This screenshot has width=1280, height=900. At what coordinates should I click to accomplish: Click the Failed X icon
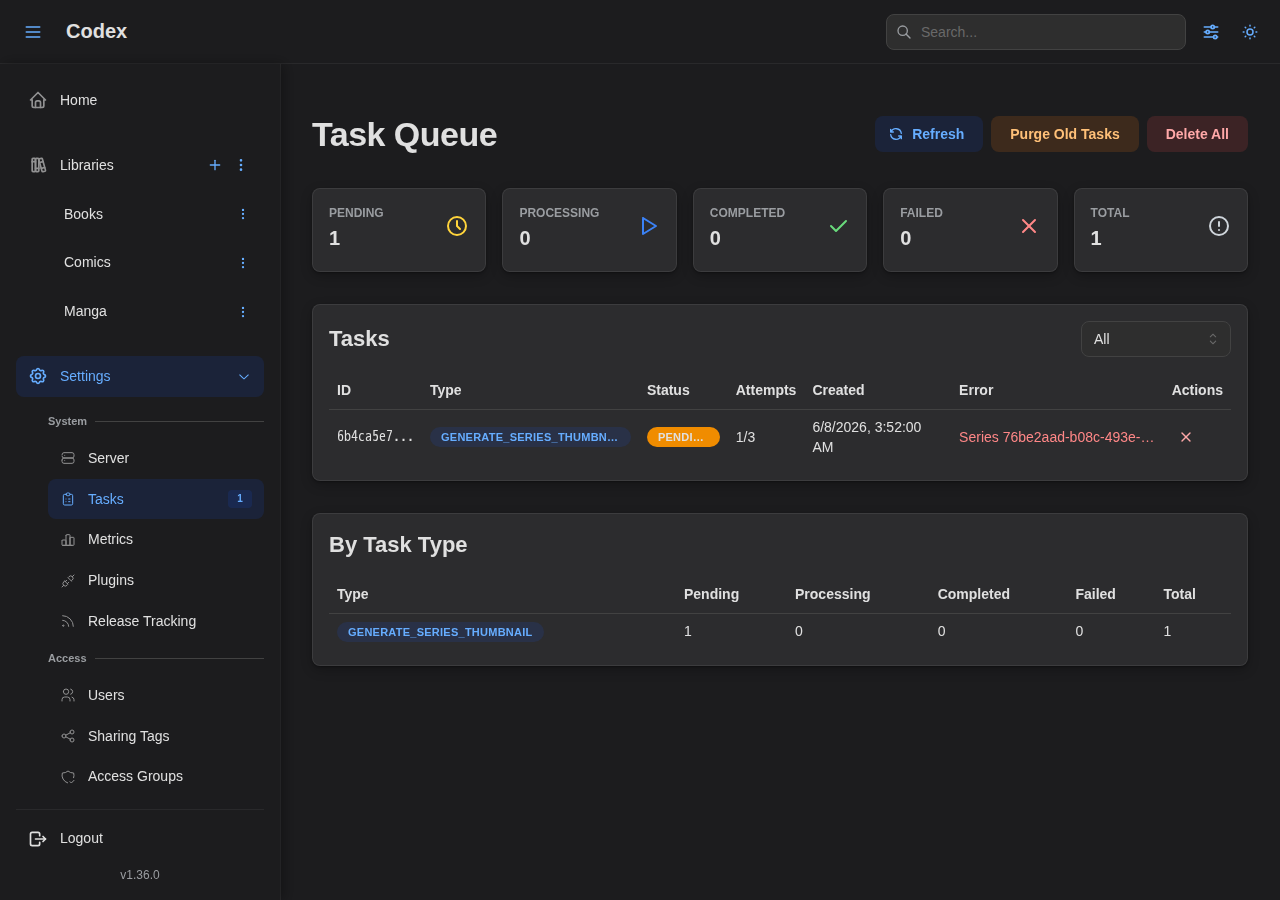click(x=1029, y=226)
